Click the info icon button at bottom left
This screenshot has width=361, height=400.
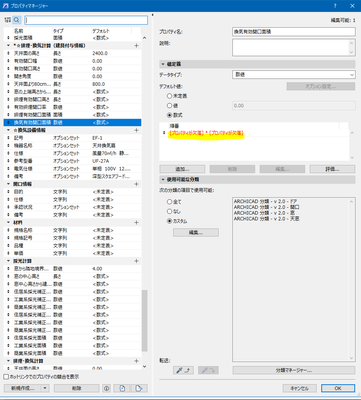pos(106,388)
